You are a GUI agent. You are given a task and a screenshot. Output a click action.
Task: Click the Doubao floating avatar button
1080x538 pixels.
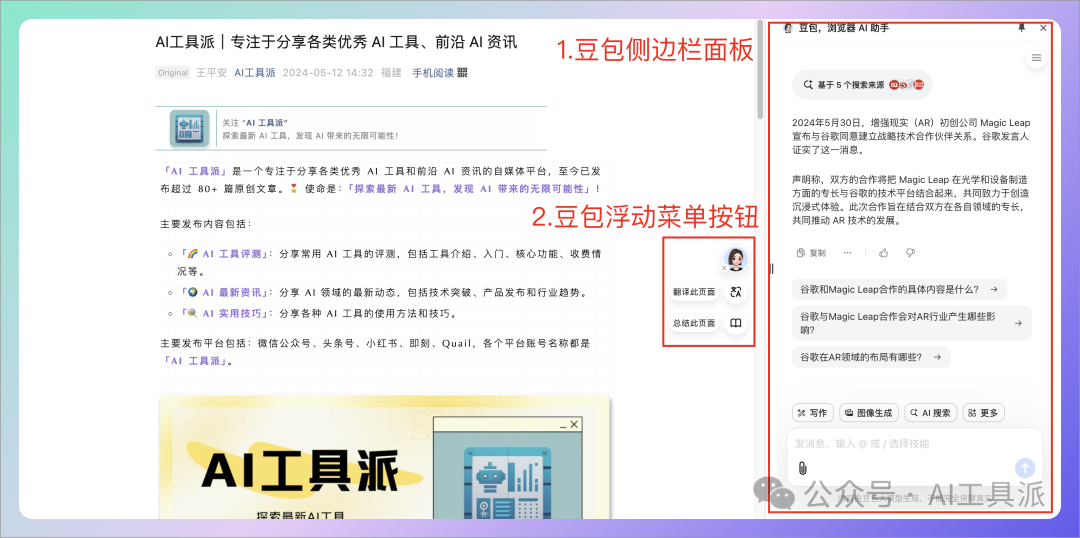pyautogui.click(x=736, y=259)
